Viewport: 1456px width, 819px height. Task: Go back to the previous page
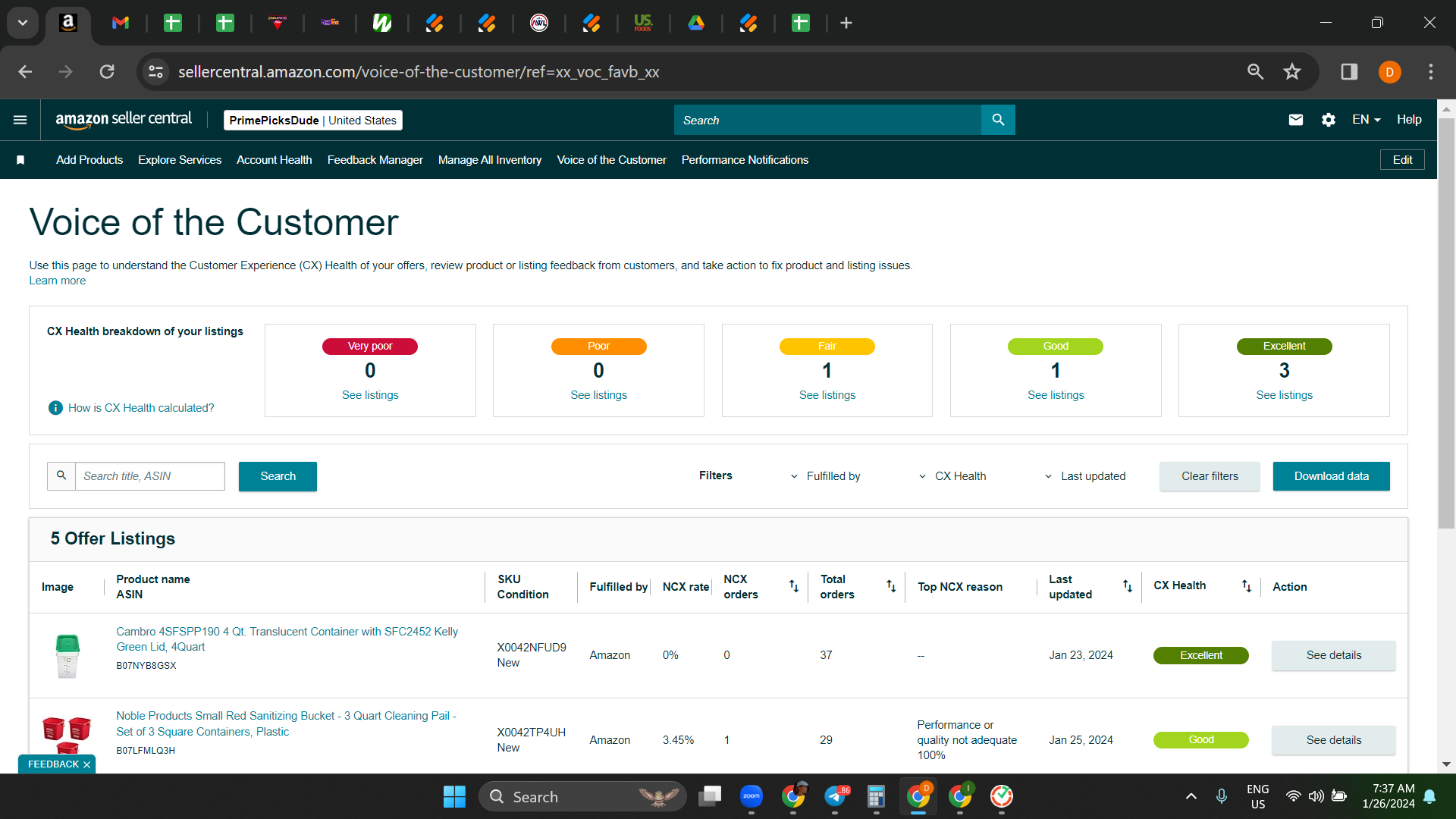click(25, 72)
